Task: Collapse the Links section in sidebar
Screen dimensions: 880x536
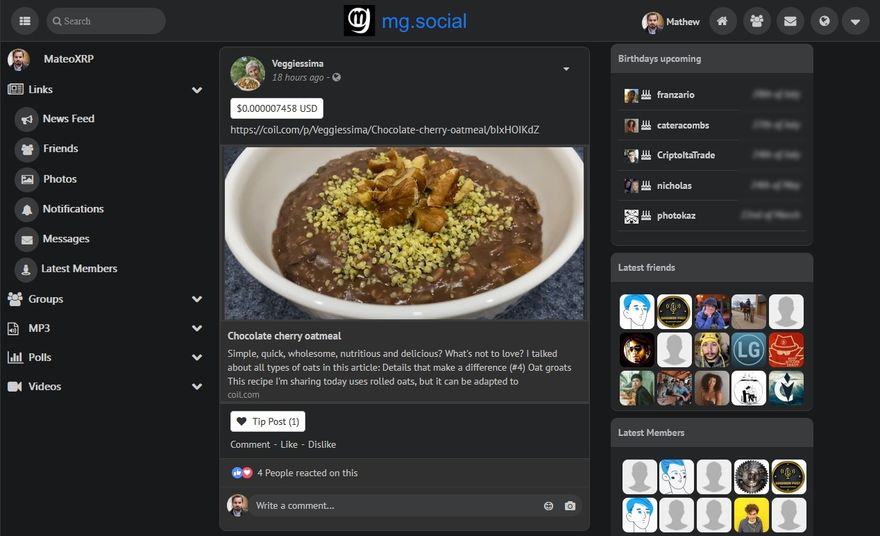Action: pos(197,90)
